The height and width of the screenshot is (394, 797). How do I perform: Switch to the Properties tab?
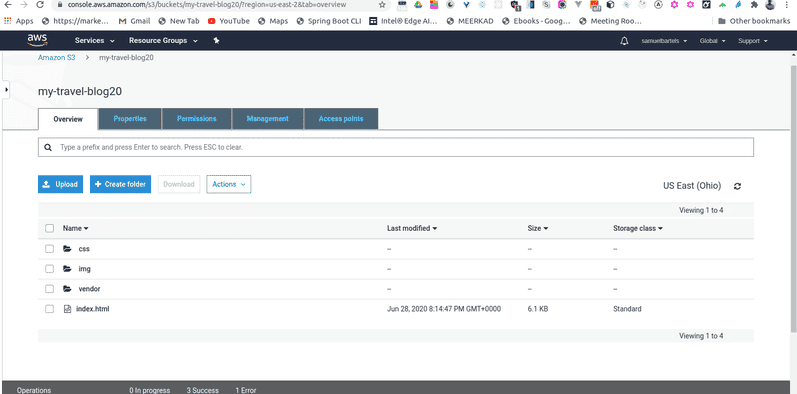130,118
